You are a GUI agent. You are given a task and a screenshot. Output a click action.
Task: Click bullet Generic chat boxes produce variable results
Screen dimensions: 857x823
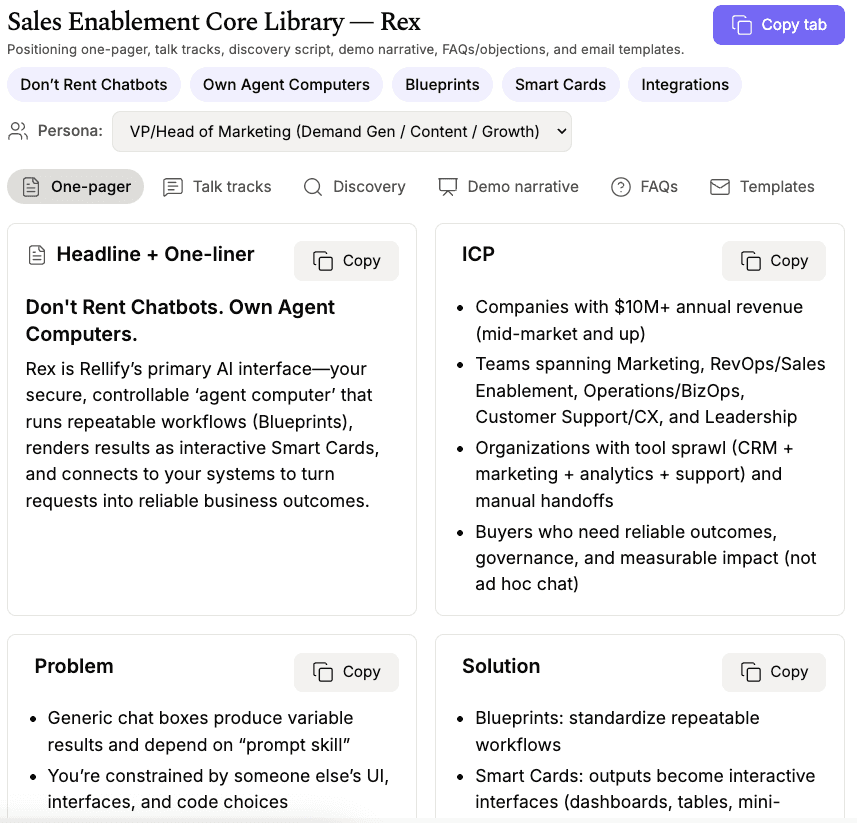pos(200,731)
